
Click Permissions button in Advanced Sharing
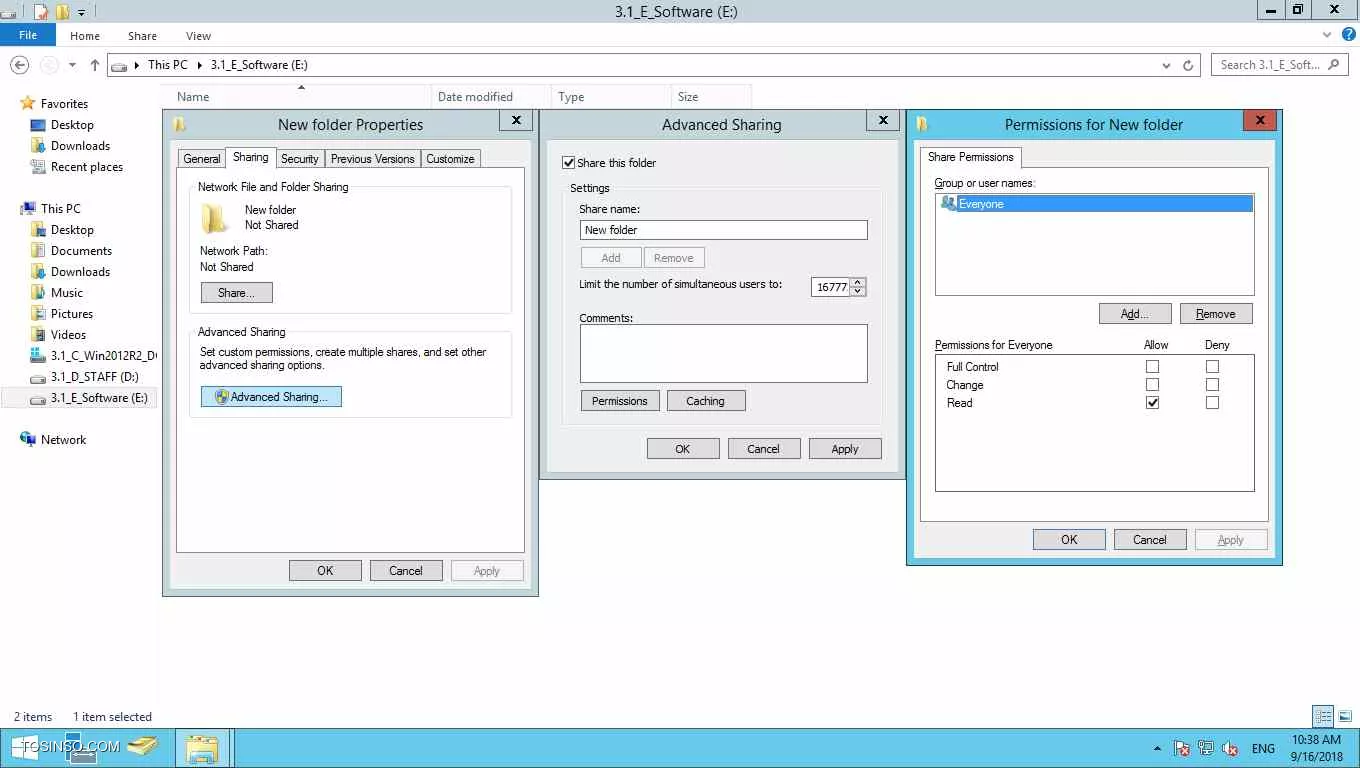pos(620,401)
